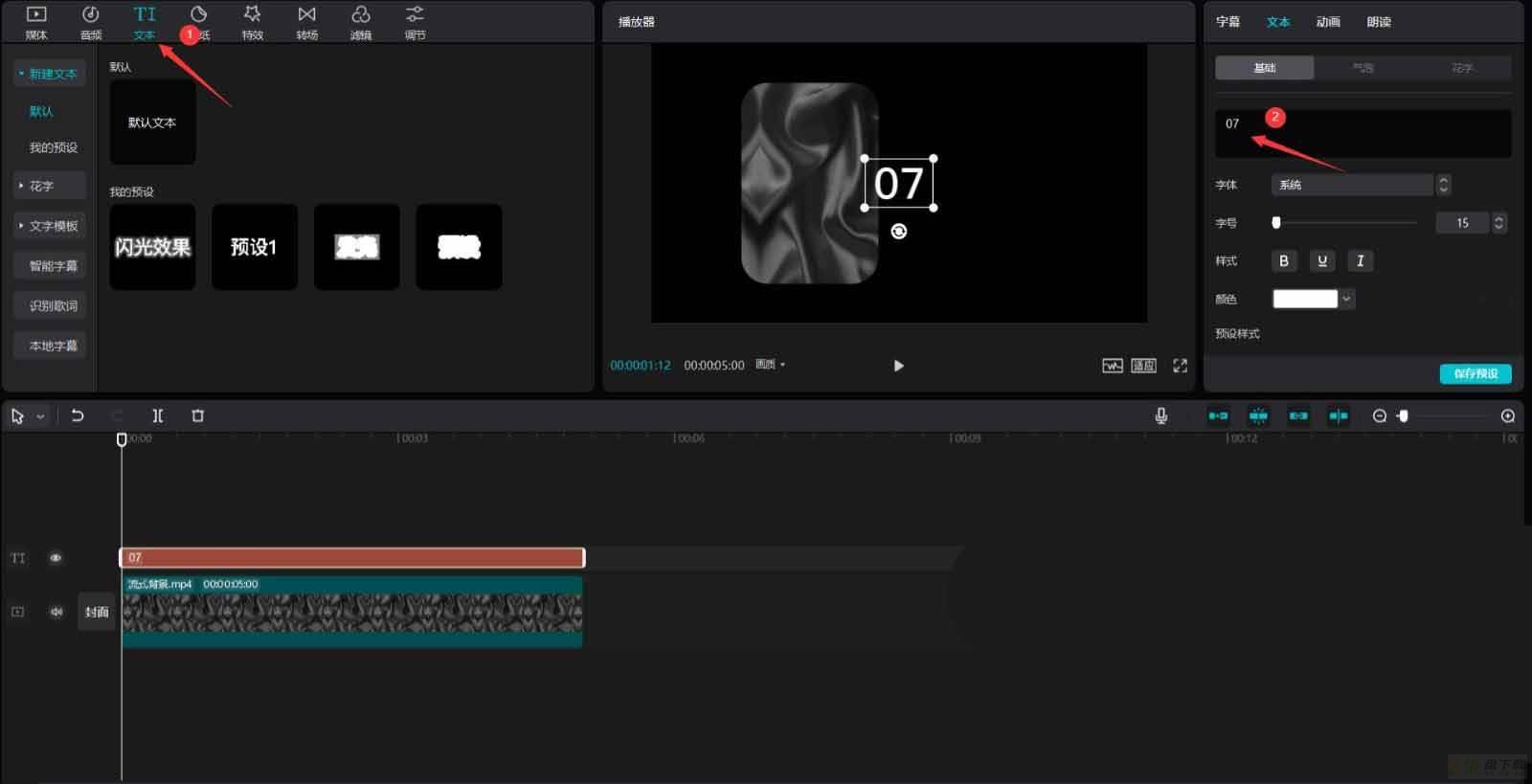Select 默认 in sidebar

pyautogui.click(x=41, y=111)
